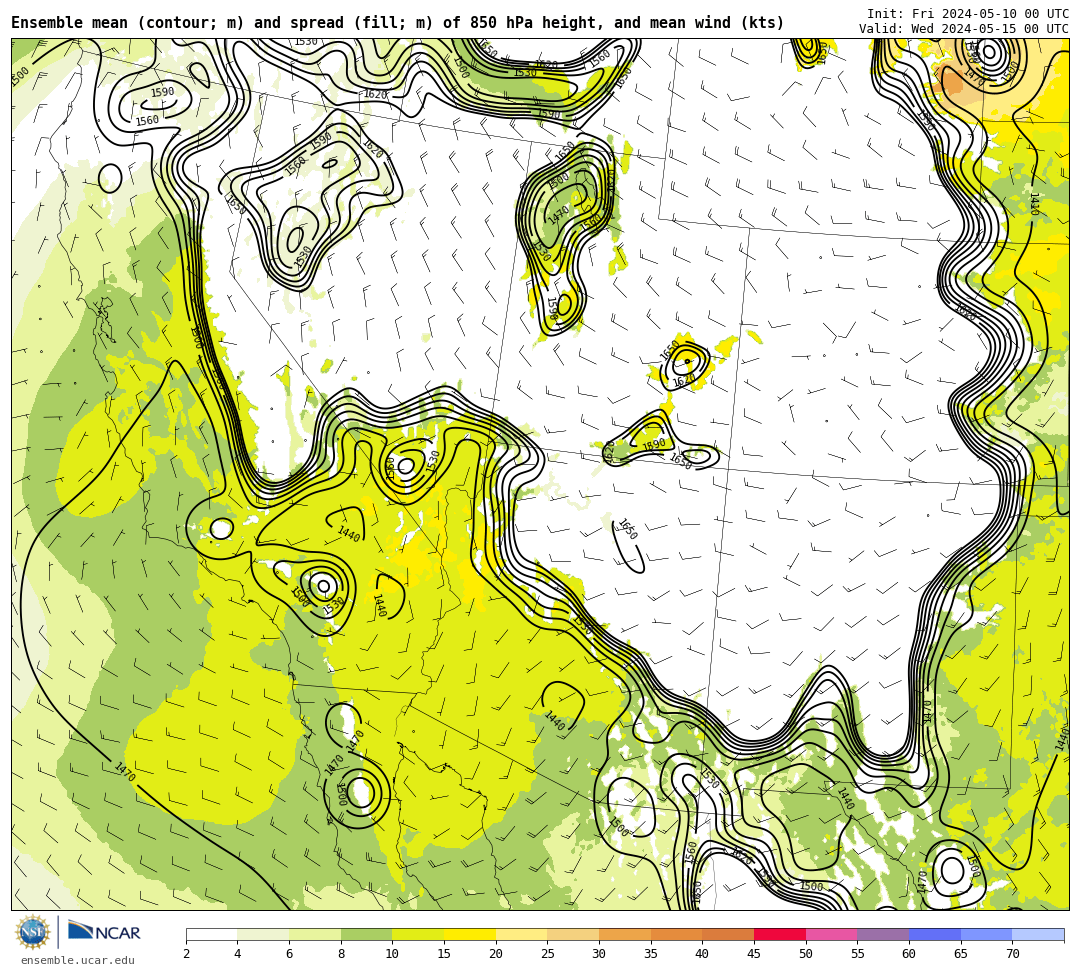Click the color bar tick label 2
1080x973 pixels.
click(186, 954)
